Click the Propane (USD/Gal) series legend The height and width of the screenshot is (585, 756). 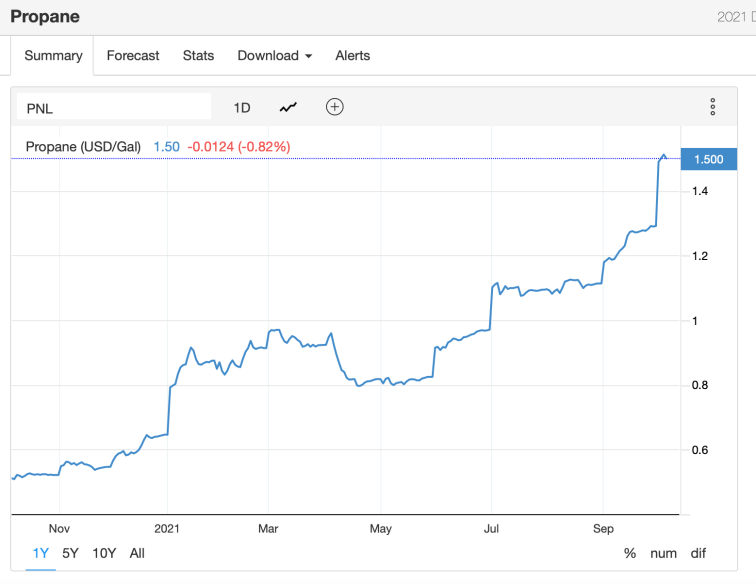pyautogui.click(x=83, y=147)
